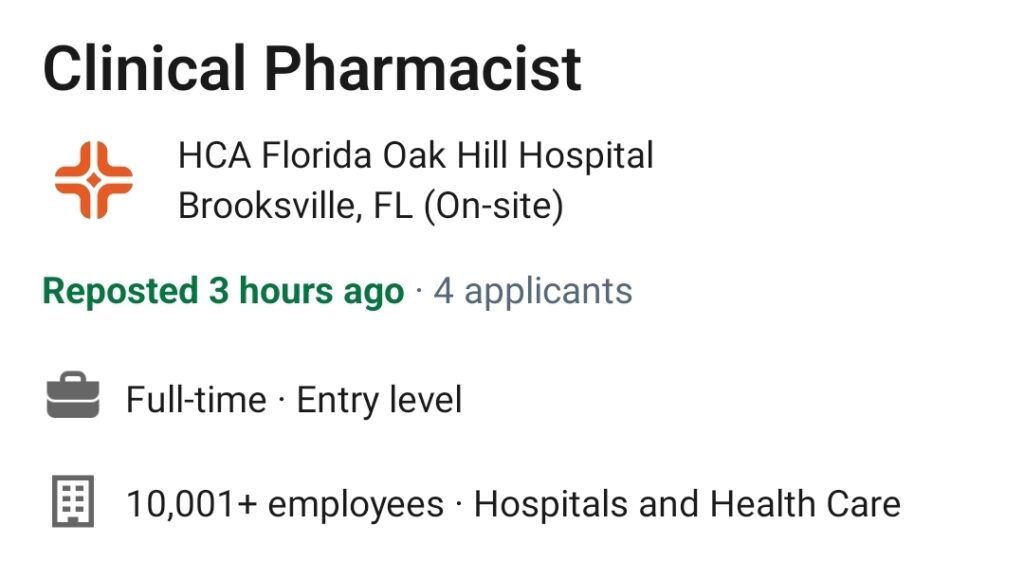Click the word employees in company info
1024x561 pixels.
(356, 506)
